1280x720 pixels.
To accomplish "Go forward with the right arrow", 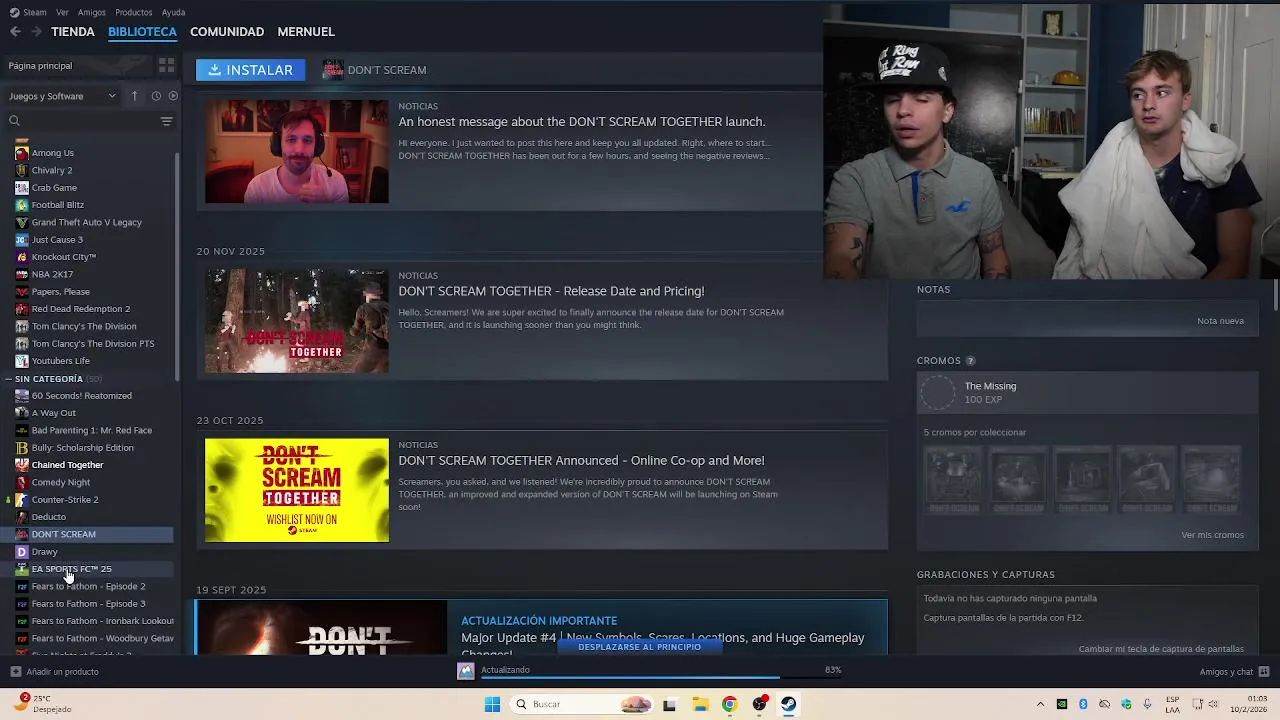I will coord(36,32).
